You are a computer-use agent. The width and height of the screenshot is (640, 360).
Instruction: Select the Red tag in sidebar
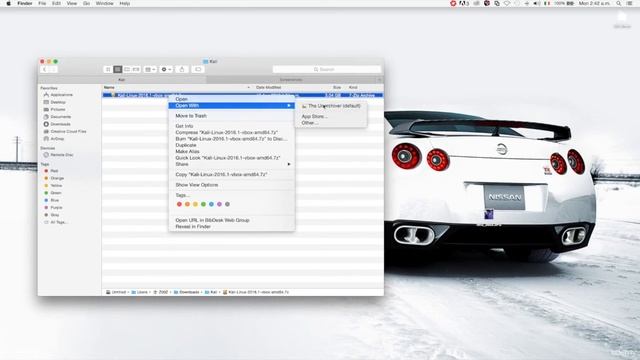coord(54,171)
